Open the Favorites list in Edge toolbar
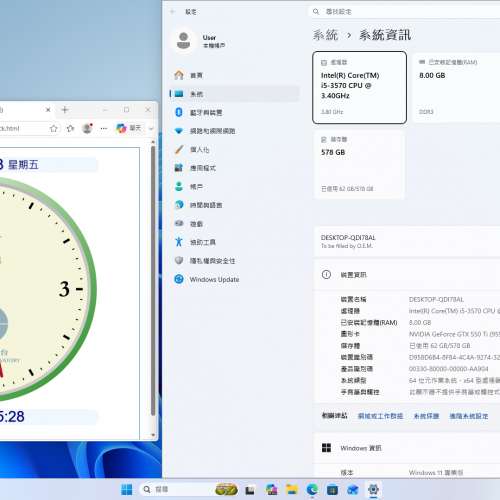 [70, 128]
